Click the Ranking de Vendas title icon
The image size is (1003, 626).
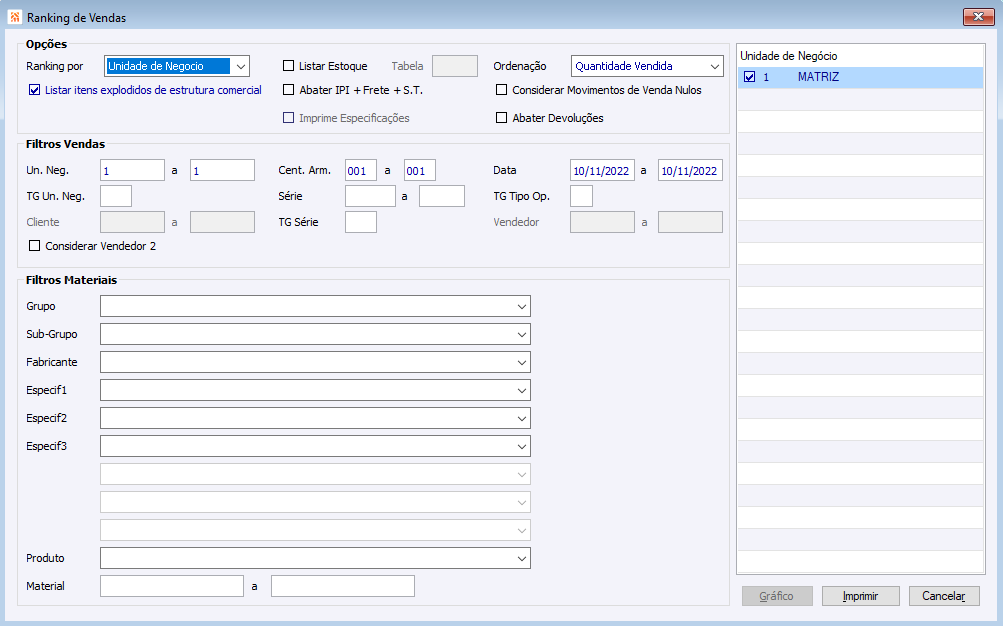coord(14,17)
